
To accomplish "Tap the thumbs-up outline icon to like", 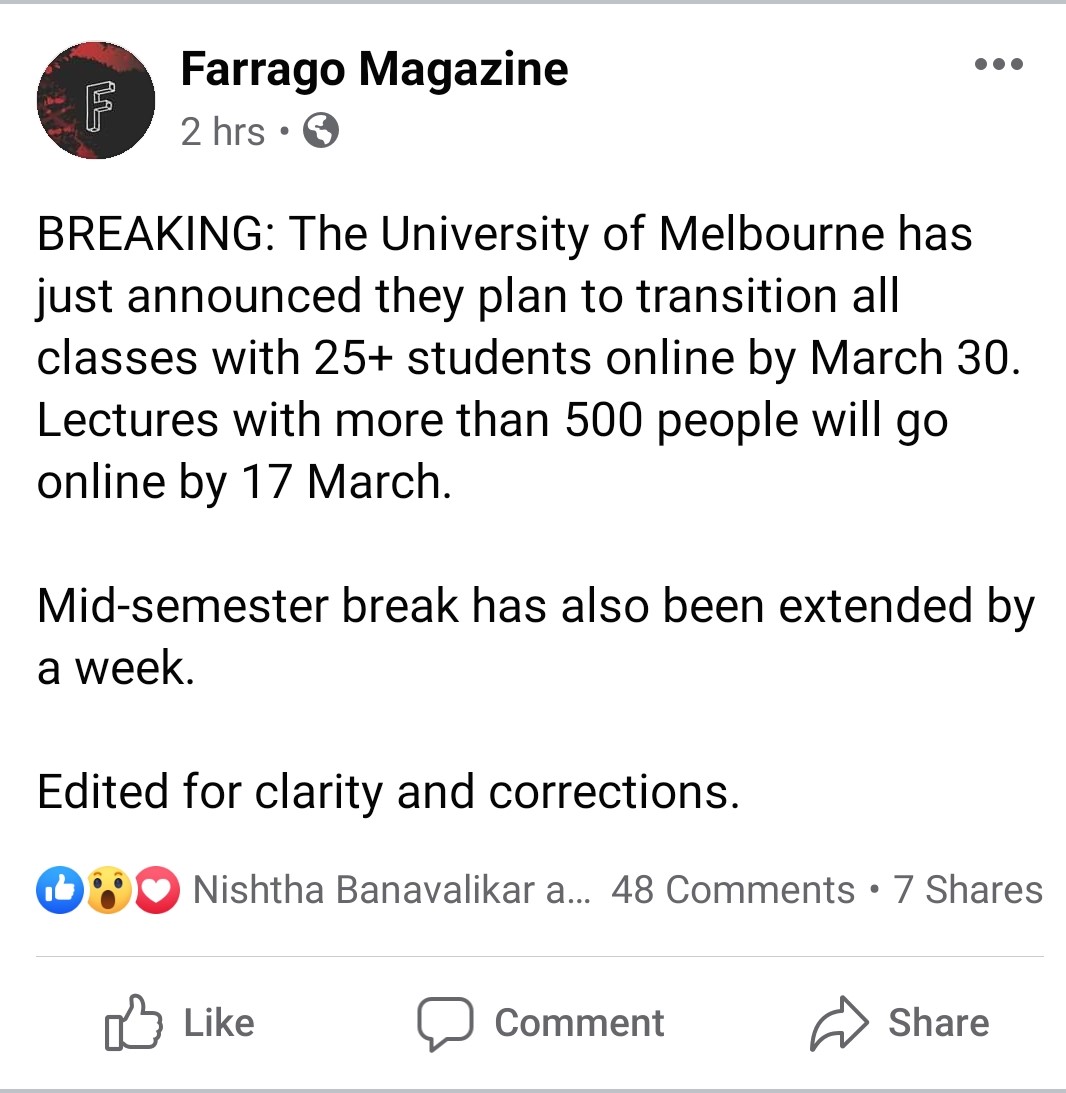I will (x=133, y=1022).
